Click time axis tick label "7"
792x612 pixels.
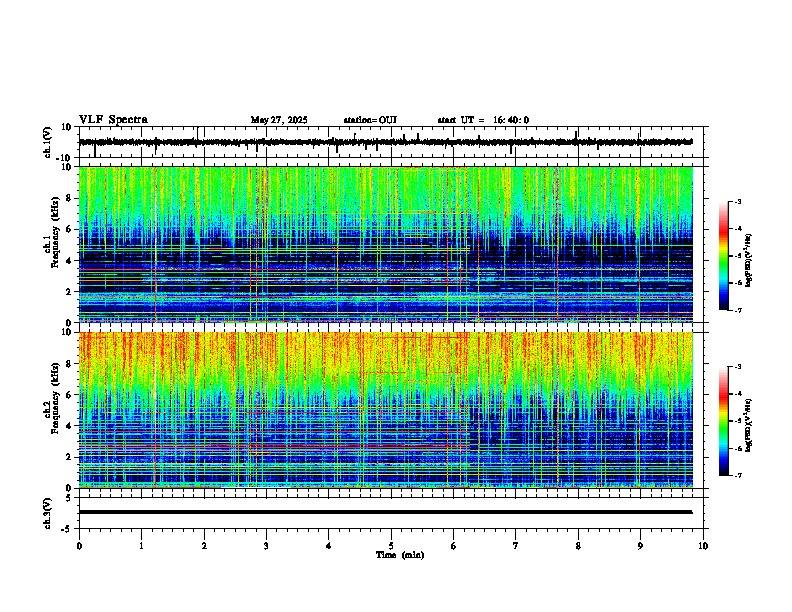(516, 546)
